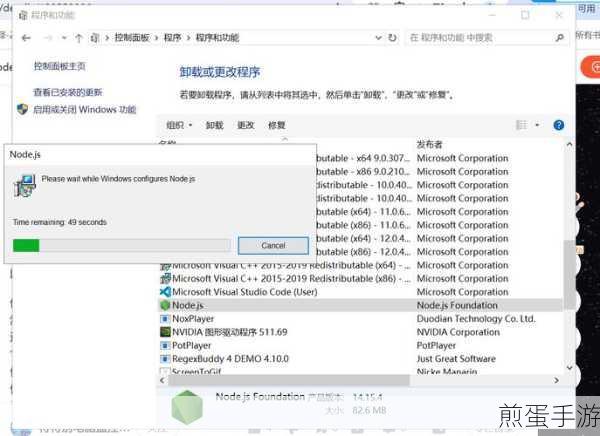Select Microsoft Visual Studio Code (User) row

click(x=360, y=292)
